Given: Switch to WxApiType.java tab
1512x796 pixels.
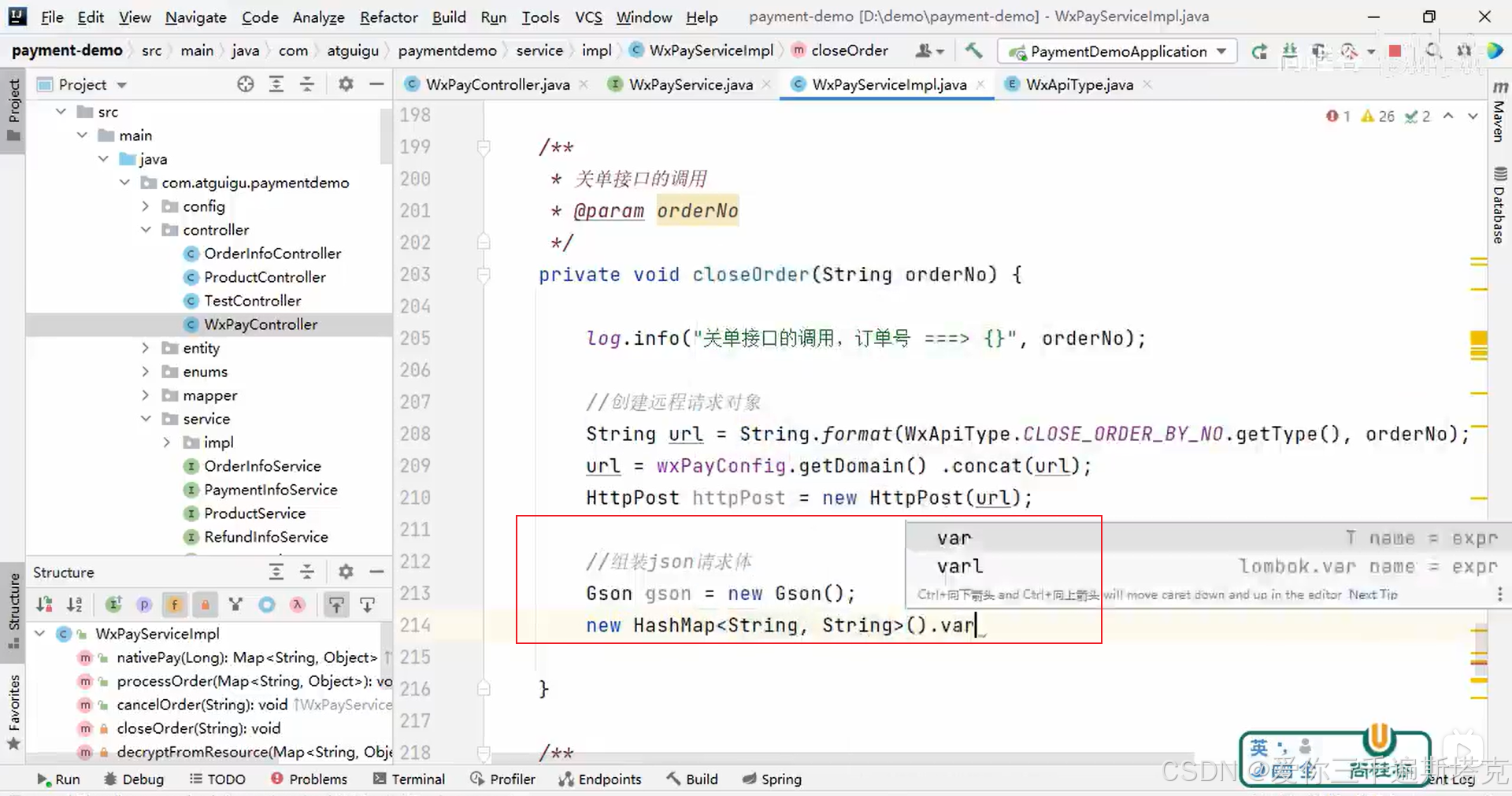Looking at the screenshot, I should [x=1079, y=84].
